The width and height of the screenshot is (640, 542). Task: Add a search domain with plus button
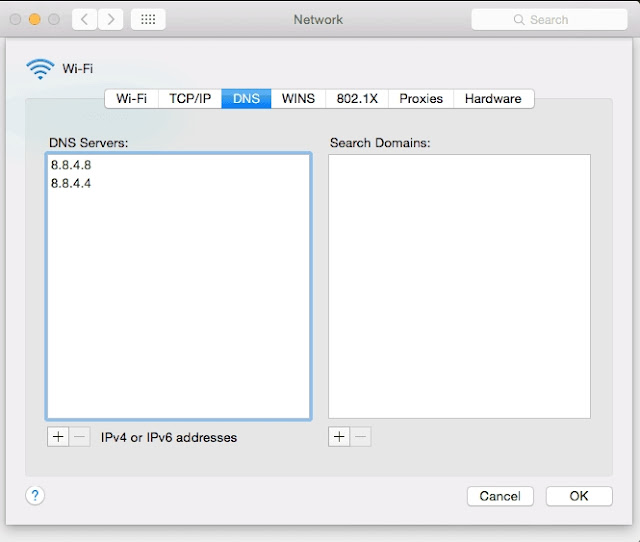pos(339,437)
